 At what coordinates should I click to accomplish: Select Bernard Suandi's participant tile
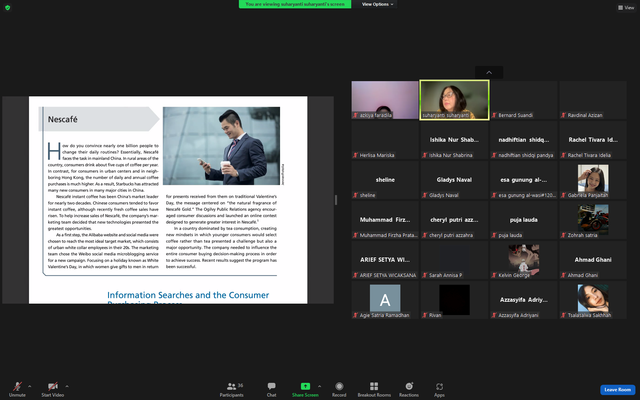[x=524, y=100]
